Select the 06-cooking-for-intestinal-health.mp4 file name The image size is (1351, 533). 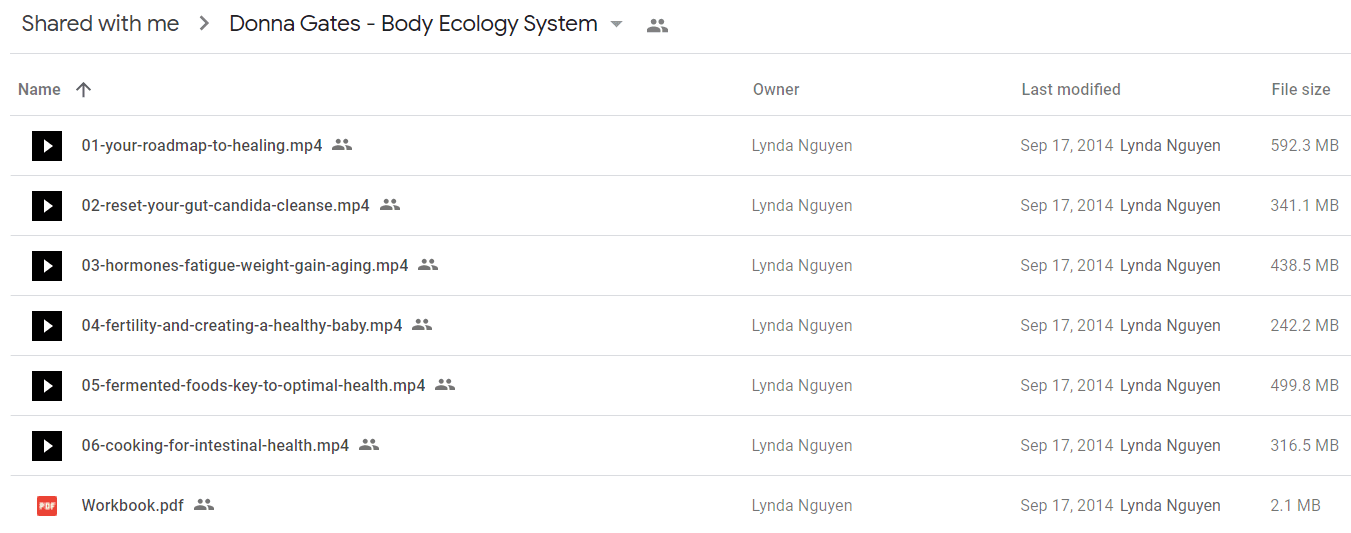click(x=215, y=446)
